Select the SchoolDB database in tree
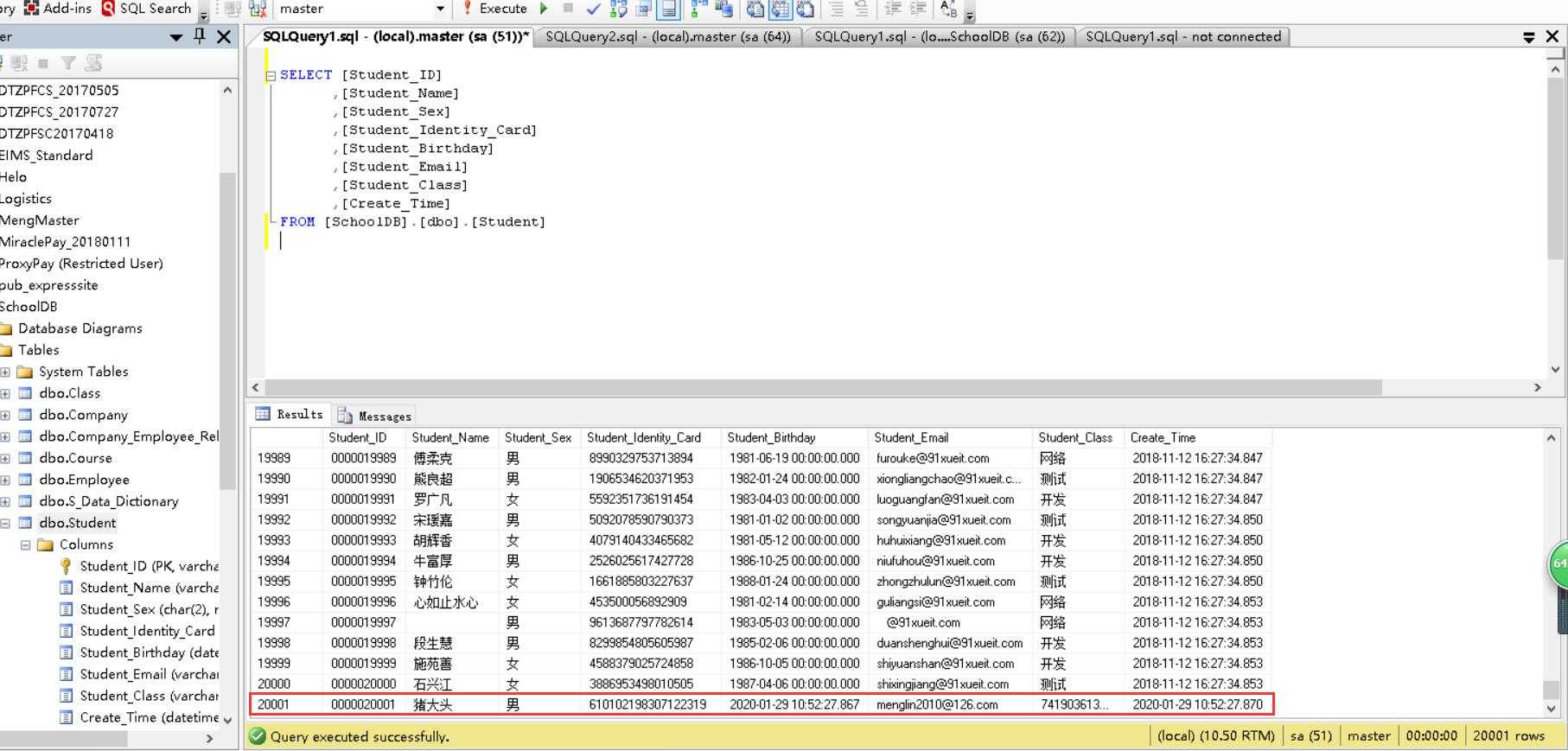This screenshot has width=1568, height=751. click(x=29, y=307)
